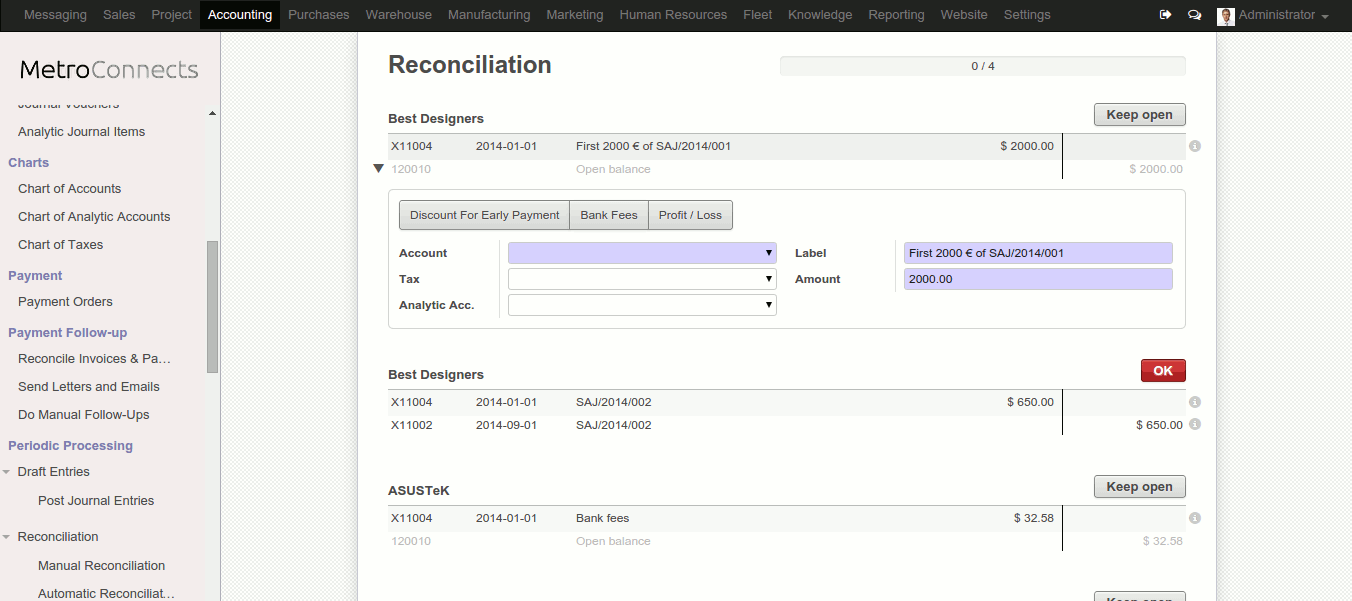This screenshot has width=1352, height=601.
Task: Open the Tax dropdown
Action: point(642,279)
